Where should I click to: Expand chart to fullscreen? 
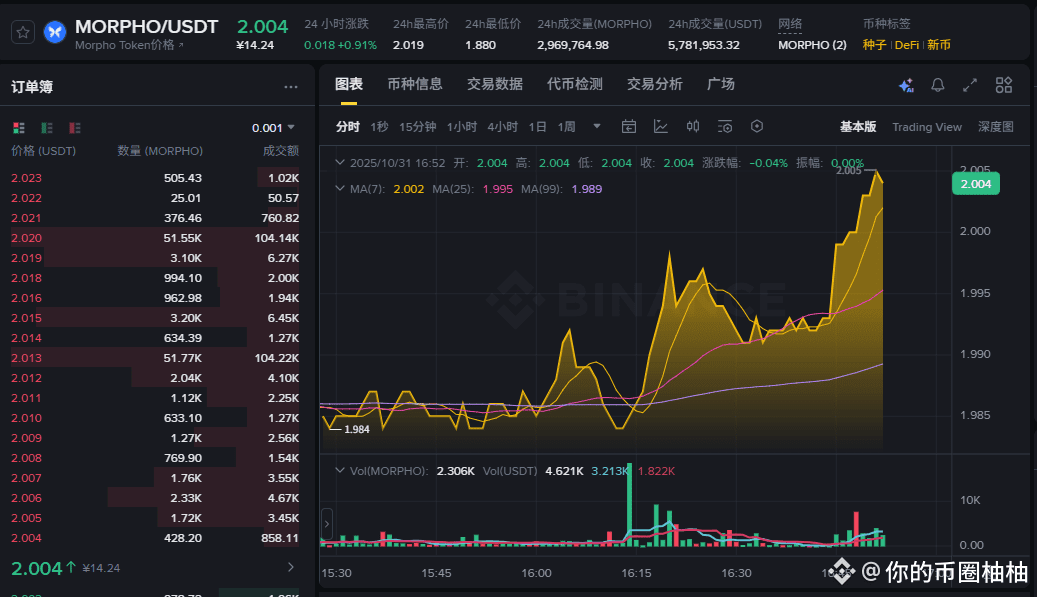click(970, 85)
